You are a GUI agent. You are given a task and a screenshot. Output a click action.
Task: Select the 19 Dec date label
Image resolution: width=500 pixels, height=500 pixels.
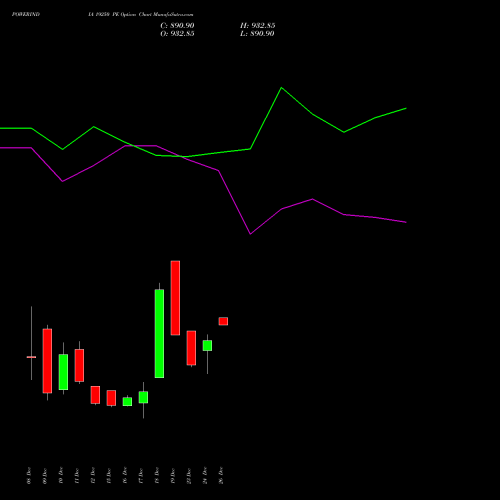tap(173, 476)
